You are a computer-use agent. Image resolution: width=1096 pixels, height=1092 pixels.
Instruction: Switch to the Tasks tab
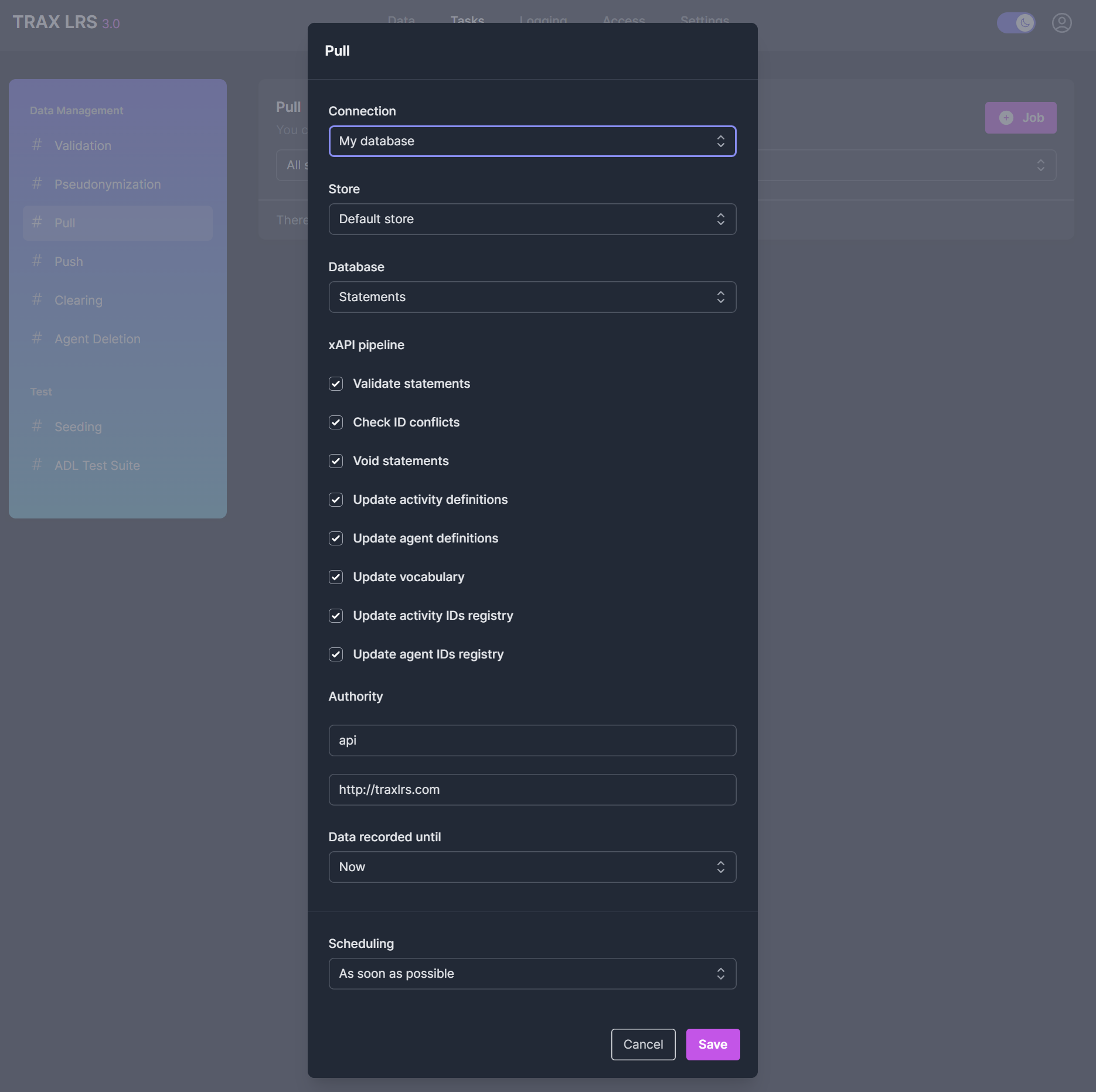tap(467, 20)
